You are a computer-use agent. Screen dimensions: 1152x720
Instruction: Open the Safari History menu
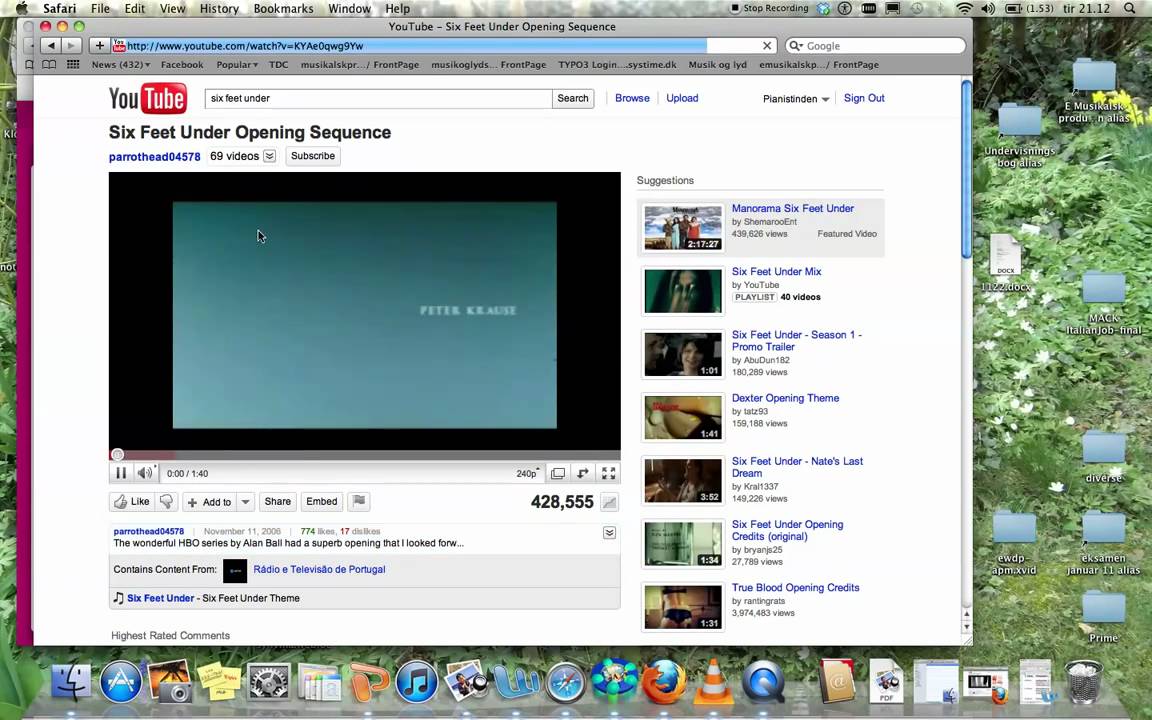pos(219,9)
